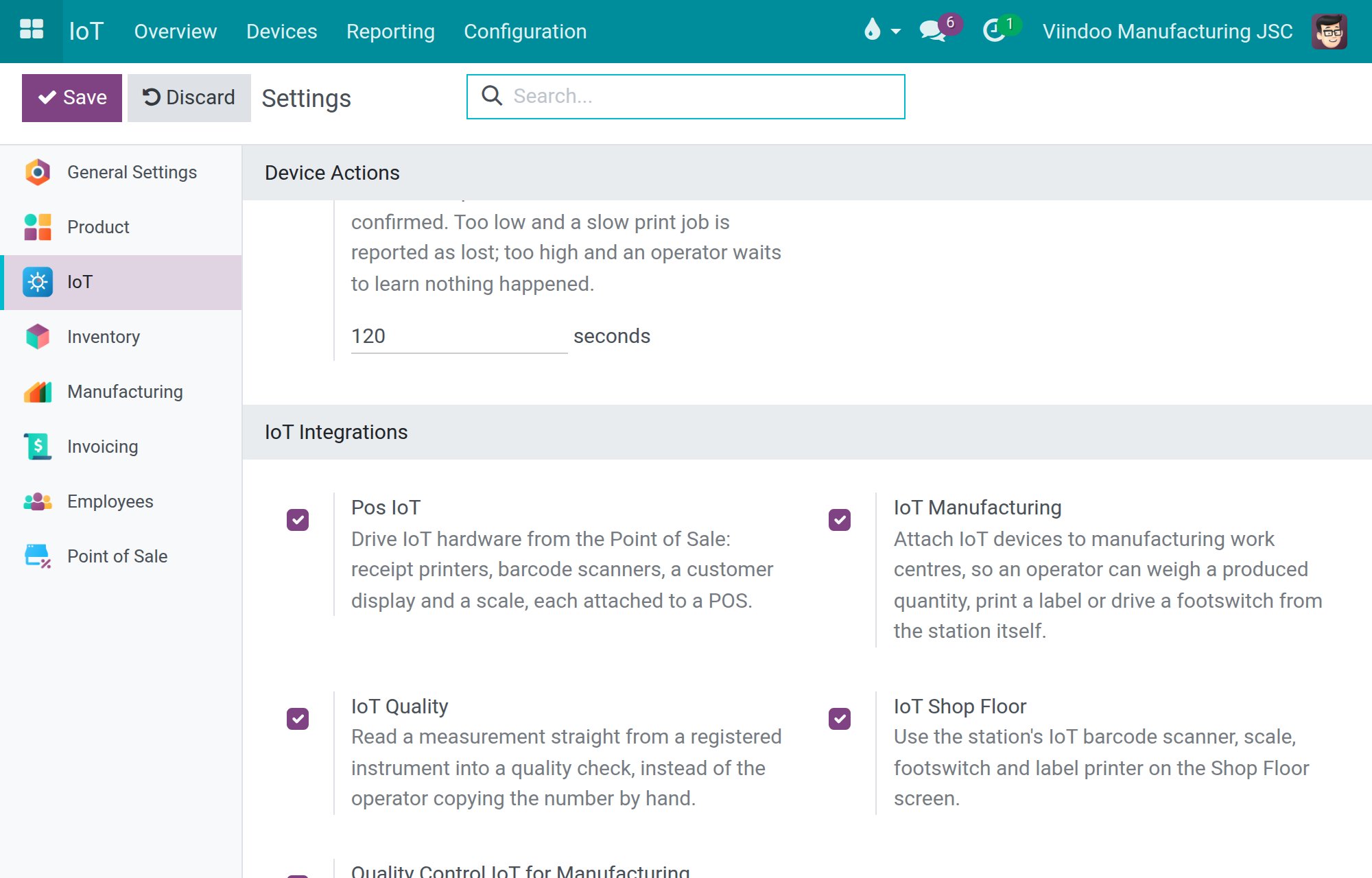1372x878 pixels.
Task: Select the Invoicing settings section
Action: click(x=121, y=447)
